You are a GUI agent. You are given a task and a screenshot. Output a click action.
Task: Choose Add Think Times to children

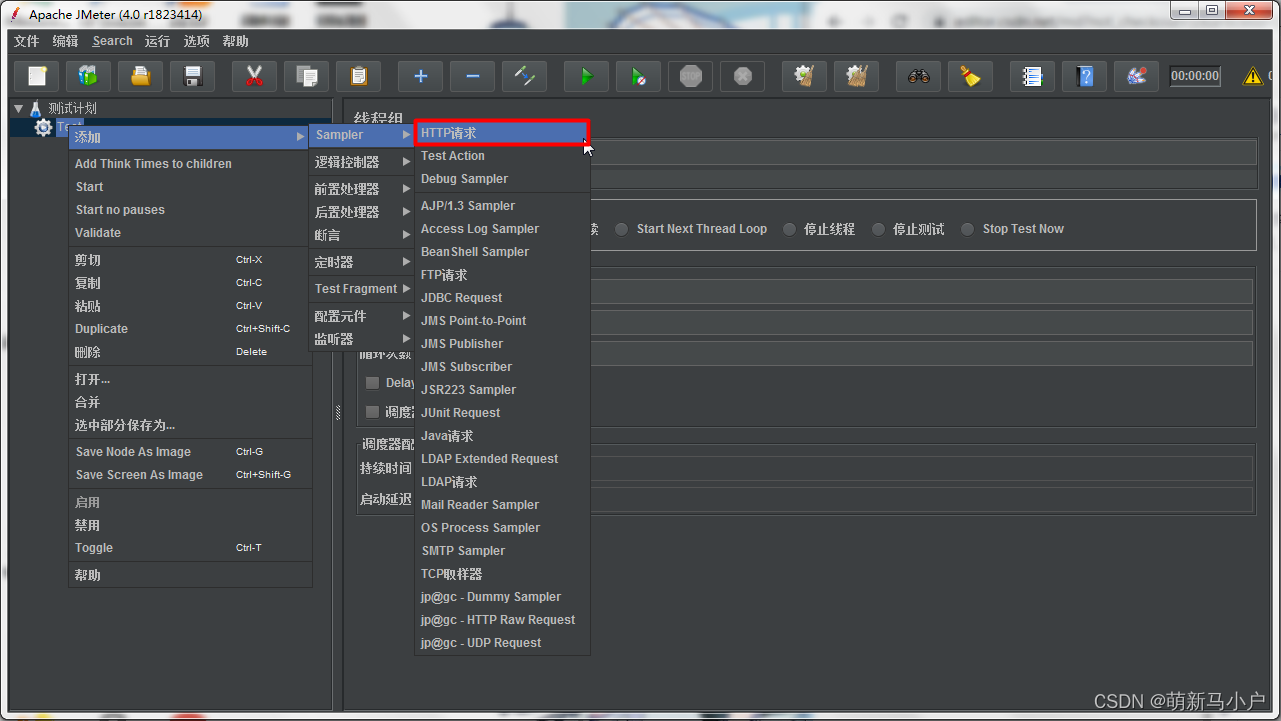190,164
